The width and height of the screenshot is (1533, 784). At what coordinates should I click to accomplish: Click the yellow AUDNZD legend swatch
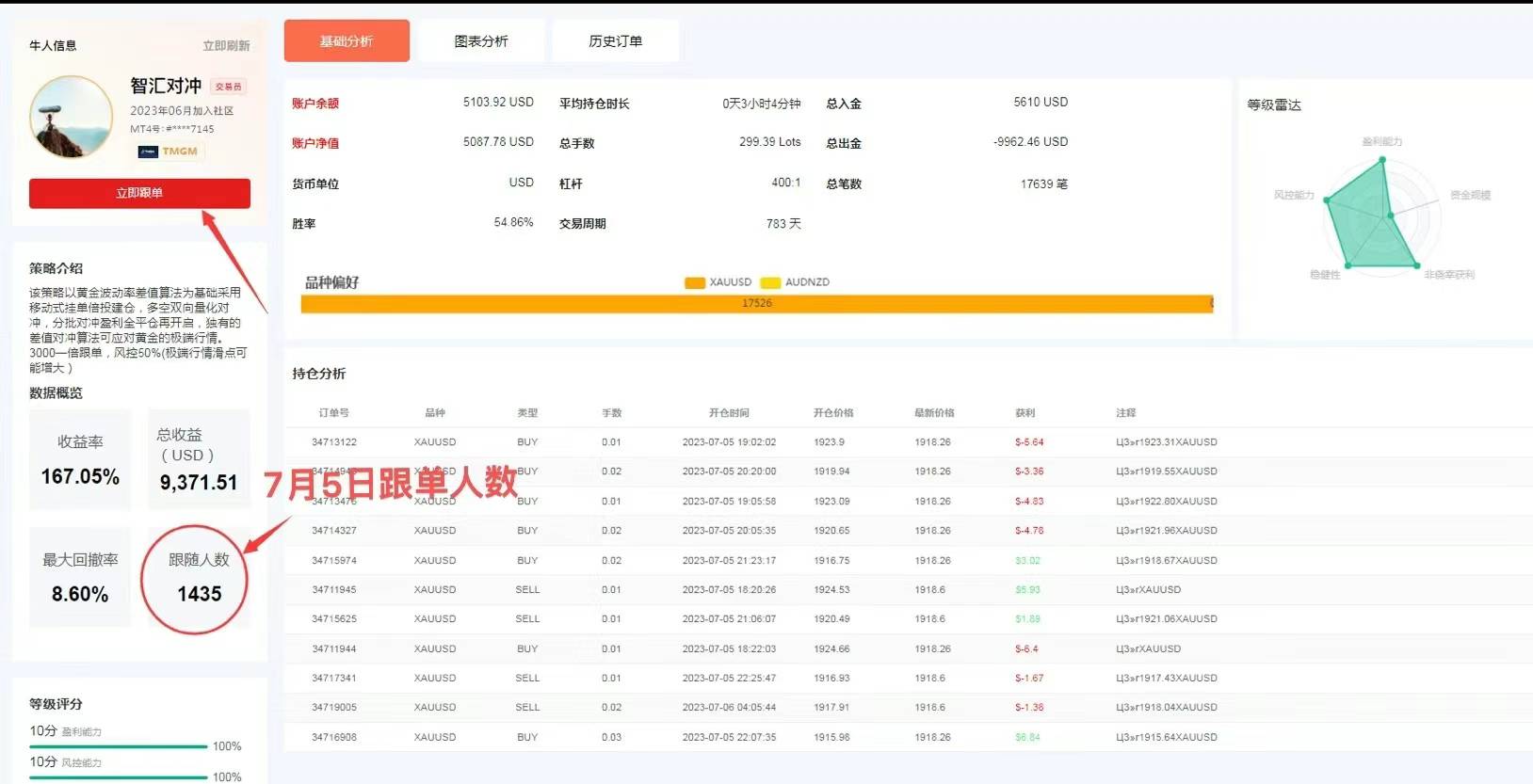pyautogui.click(x=770, y=282)
